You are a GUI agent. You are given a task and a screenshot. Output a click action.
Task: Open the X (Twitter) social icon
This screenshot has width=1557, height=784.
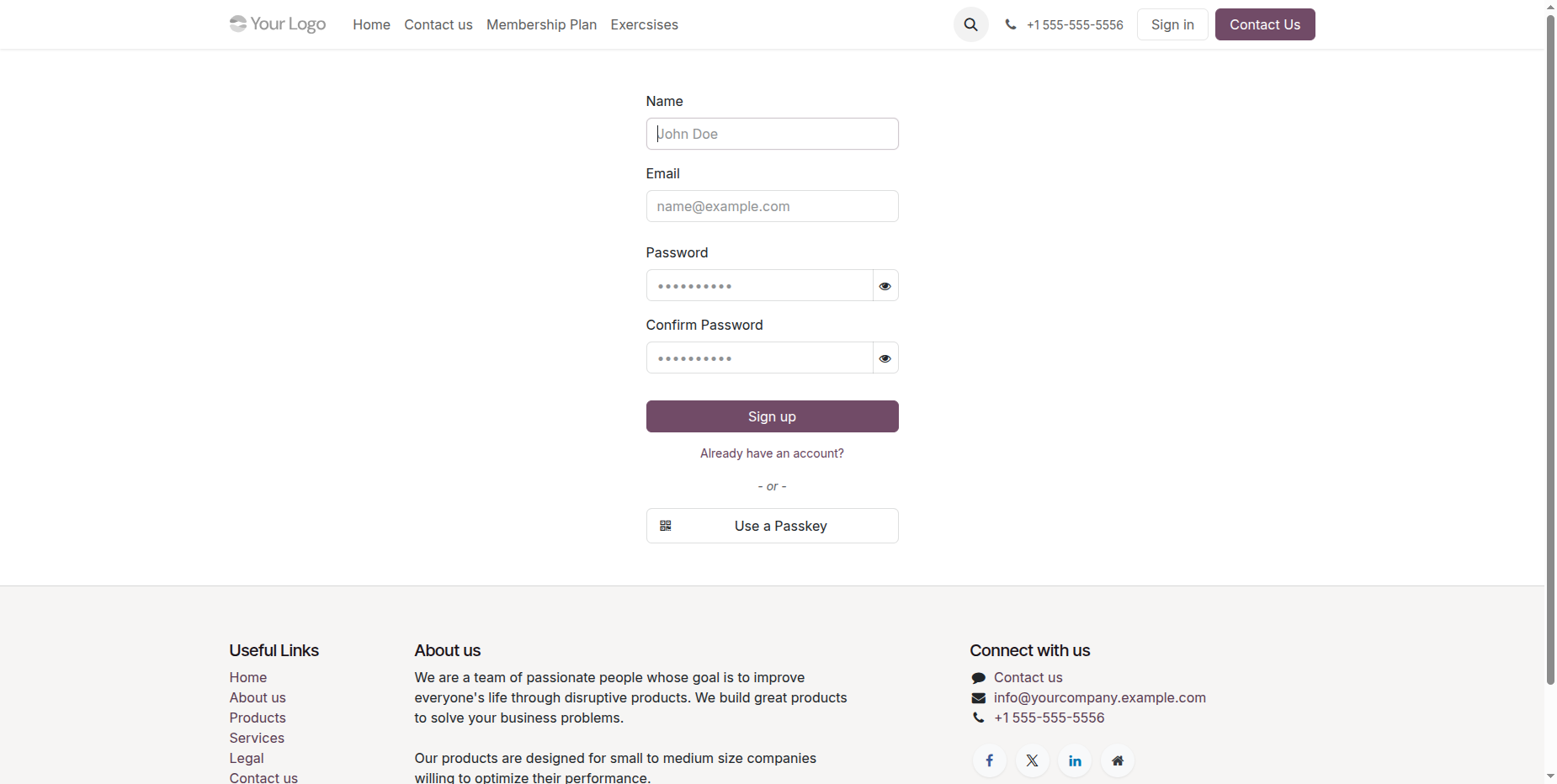coord(1032,760)
